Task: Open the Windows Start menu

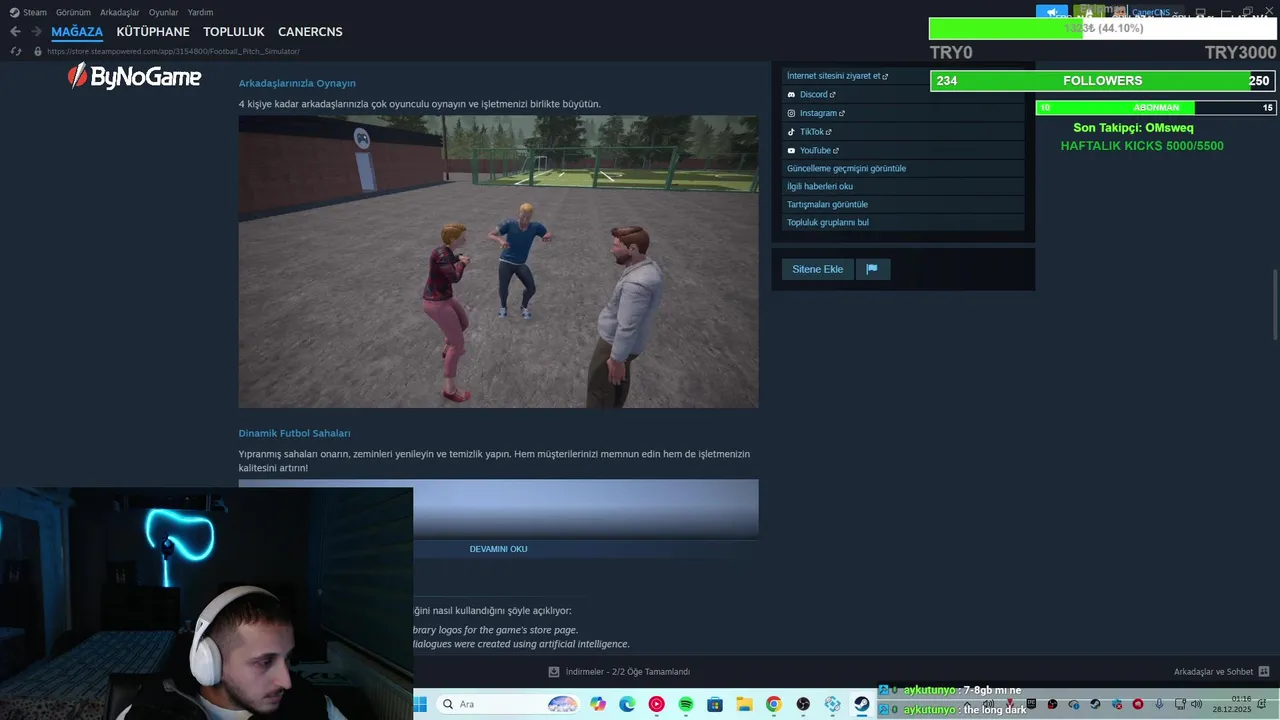Action: pyautogui.click(x=419, y=704)
